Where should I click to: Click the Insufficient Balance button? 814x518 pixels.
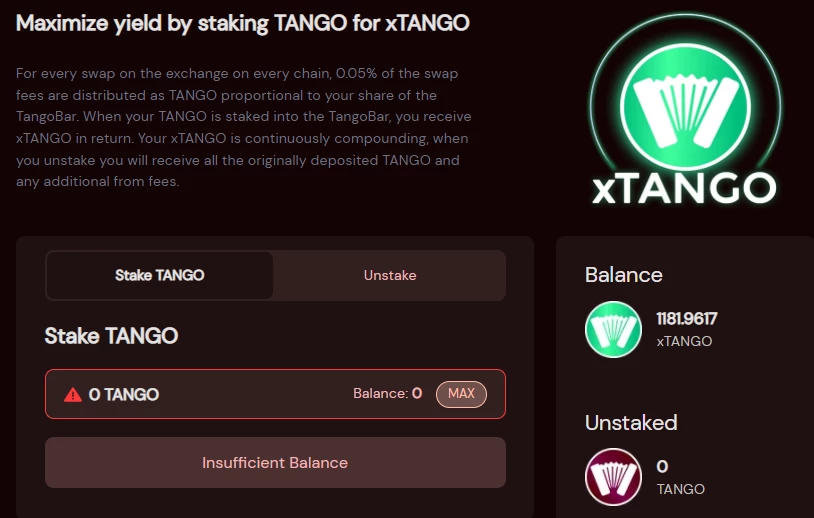click(275, 462)
